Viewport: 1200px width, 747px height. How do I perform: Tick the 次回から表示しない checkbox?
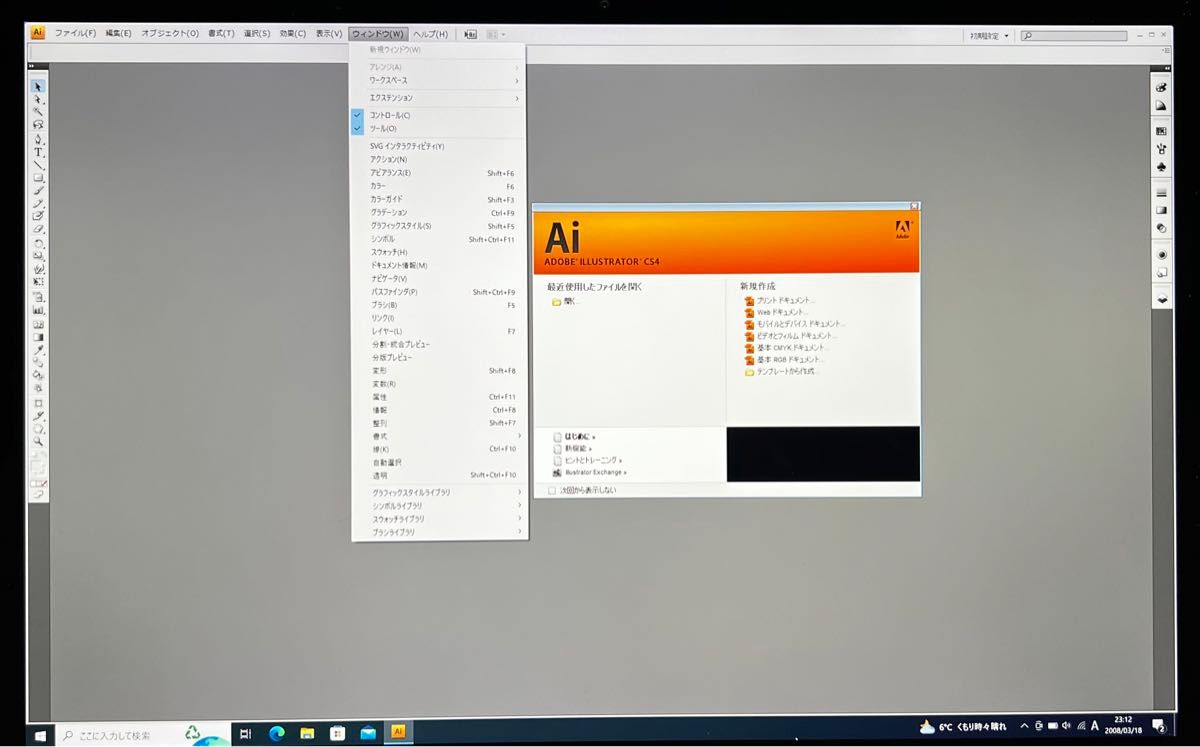coord(552,490)
